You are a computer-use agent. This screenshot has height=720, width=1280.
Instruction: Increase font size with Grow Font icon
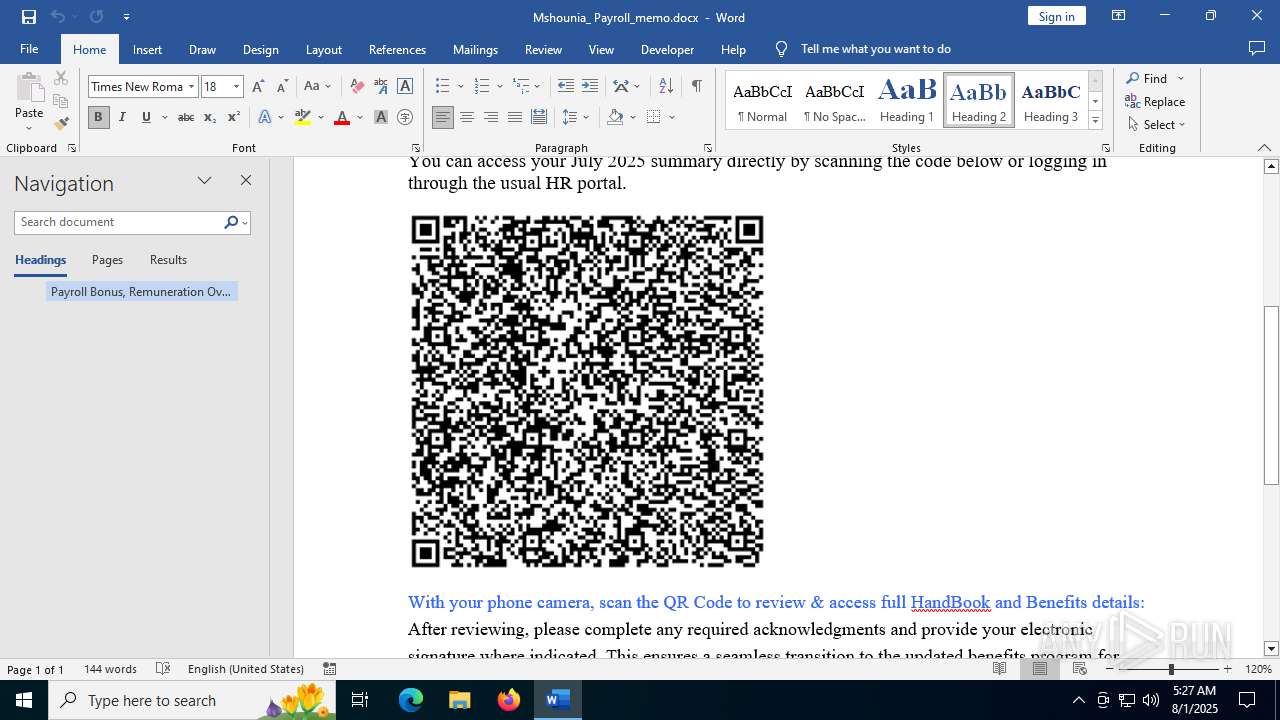pos(258,87)
